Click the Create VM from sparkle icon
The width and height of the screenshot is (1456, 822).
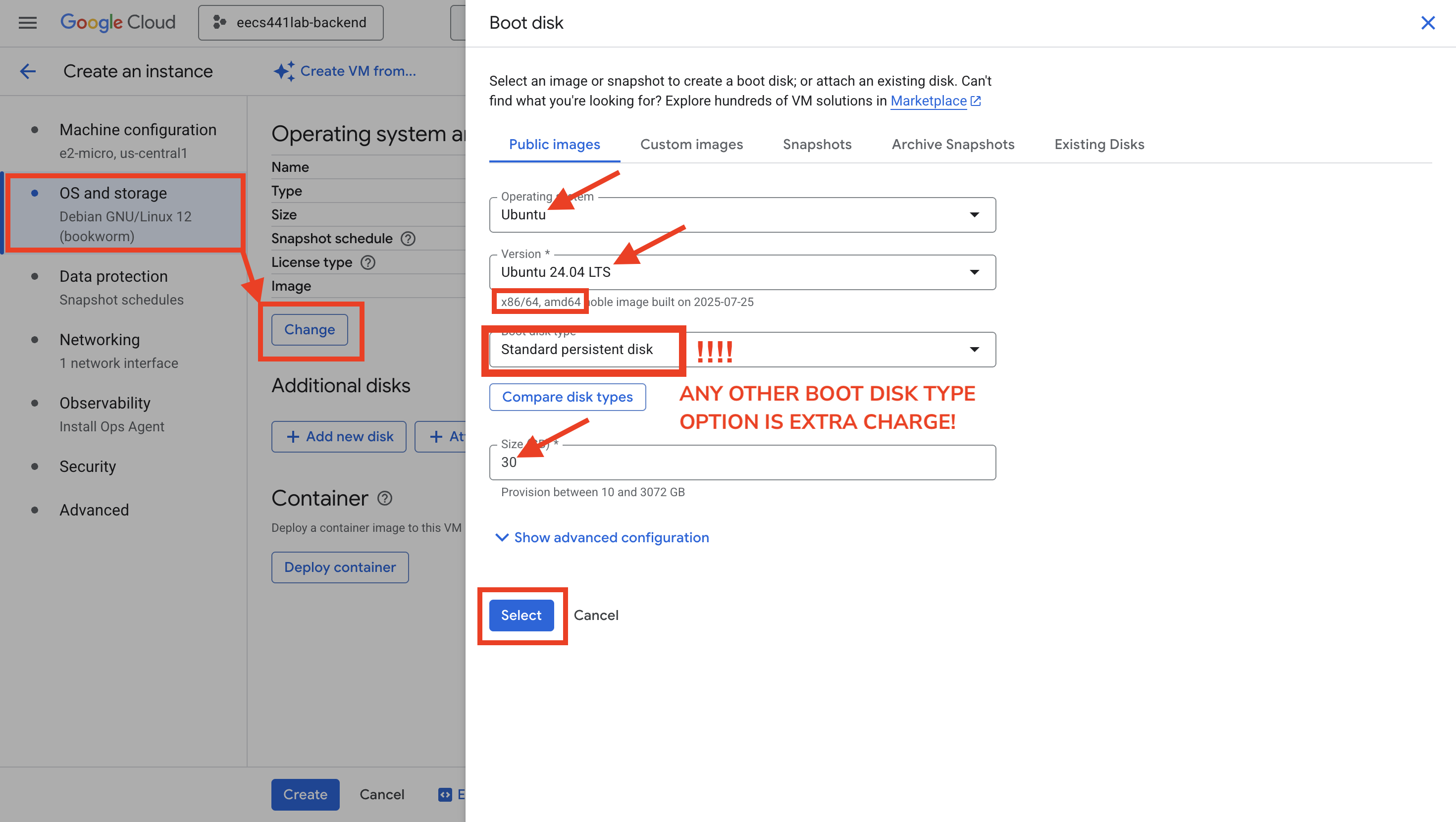click(284, 71)
